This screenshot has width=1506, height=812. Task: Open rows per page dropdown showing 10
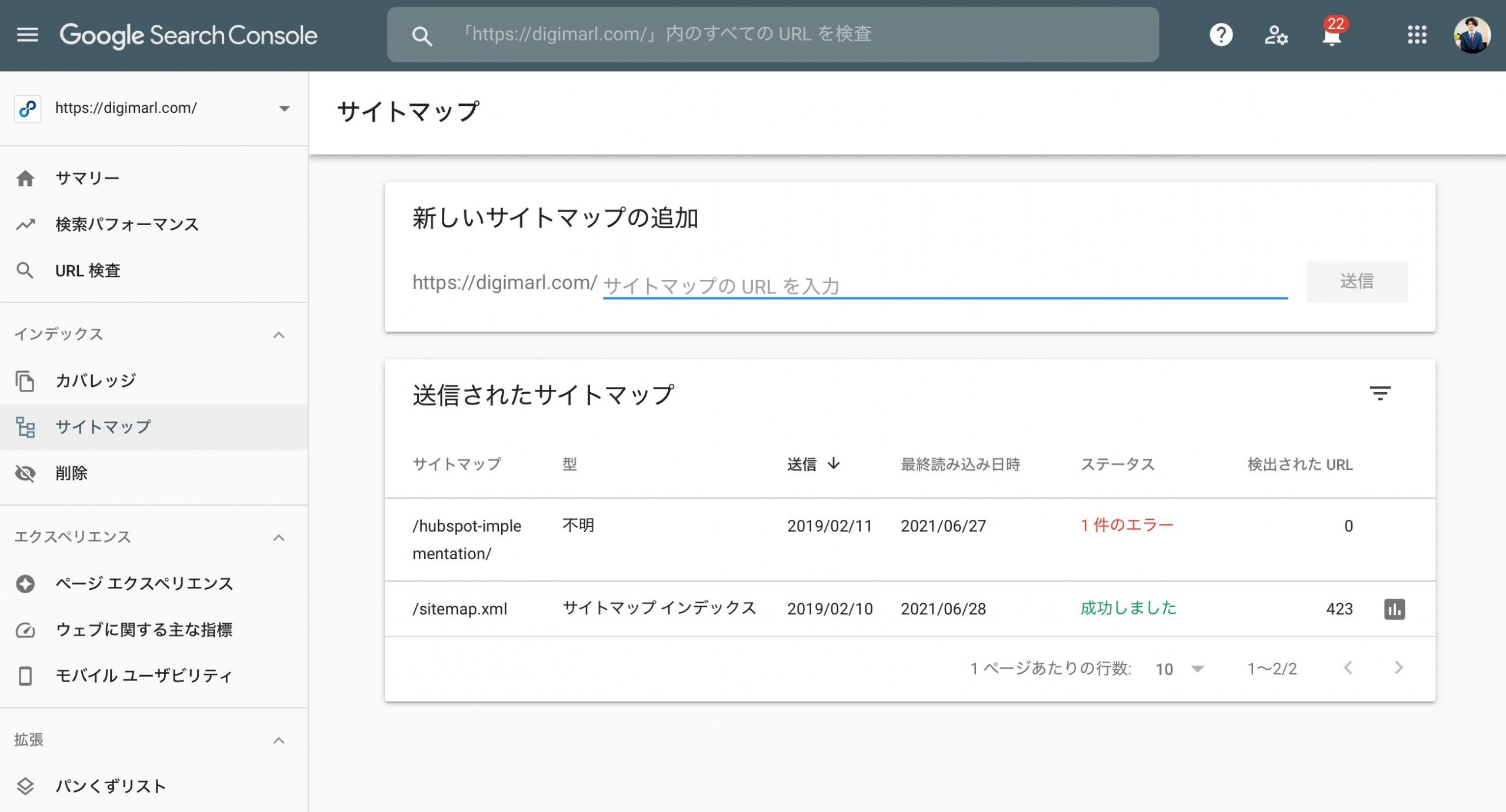click(x=1180, y=669)
